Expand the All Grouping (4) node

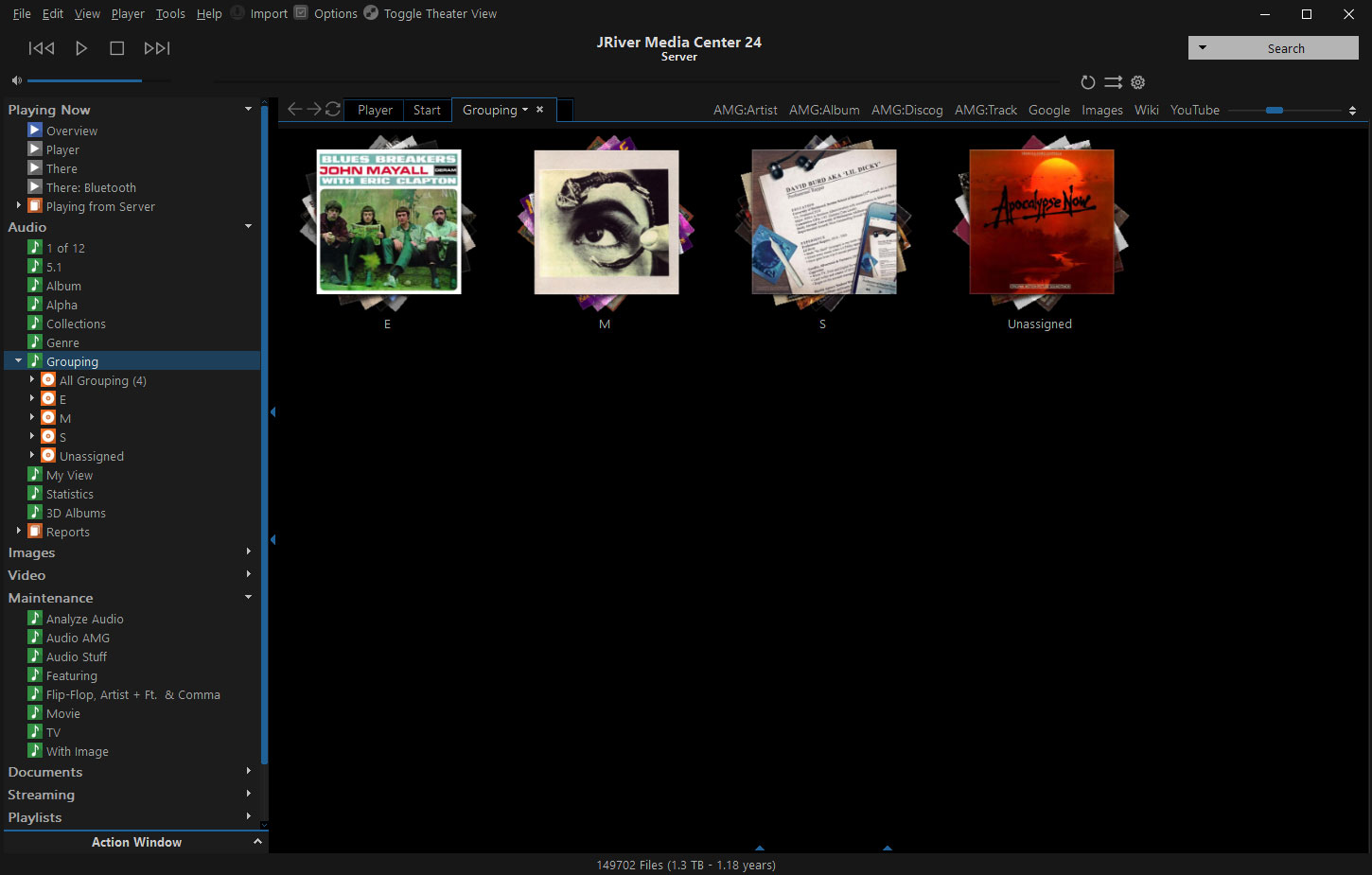[32, 379]
